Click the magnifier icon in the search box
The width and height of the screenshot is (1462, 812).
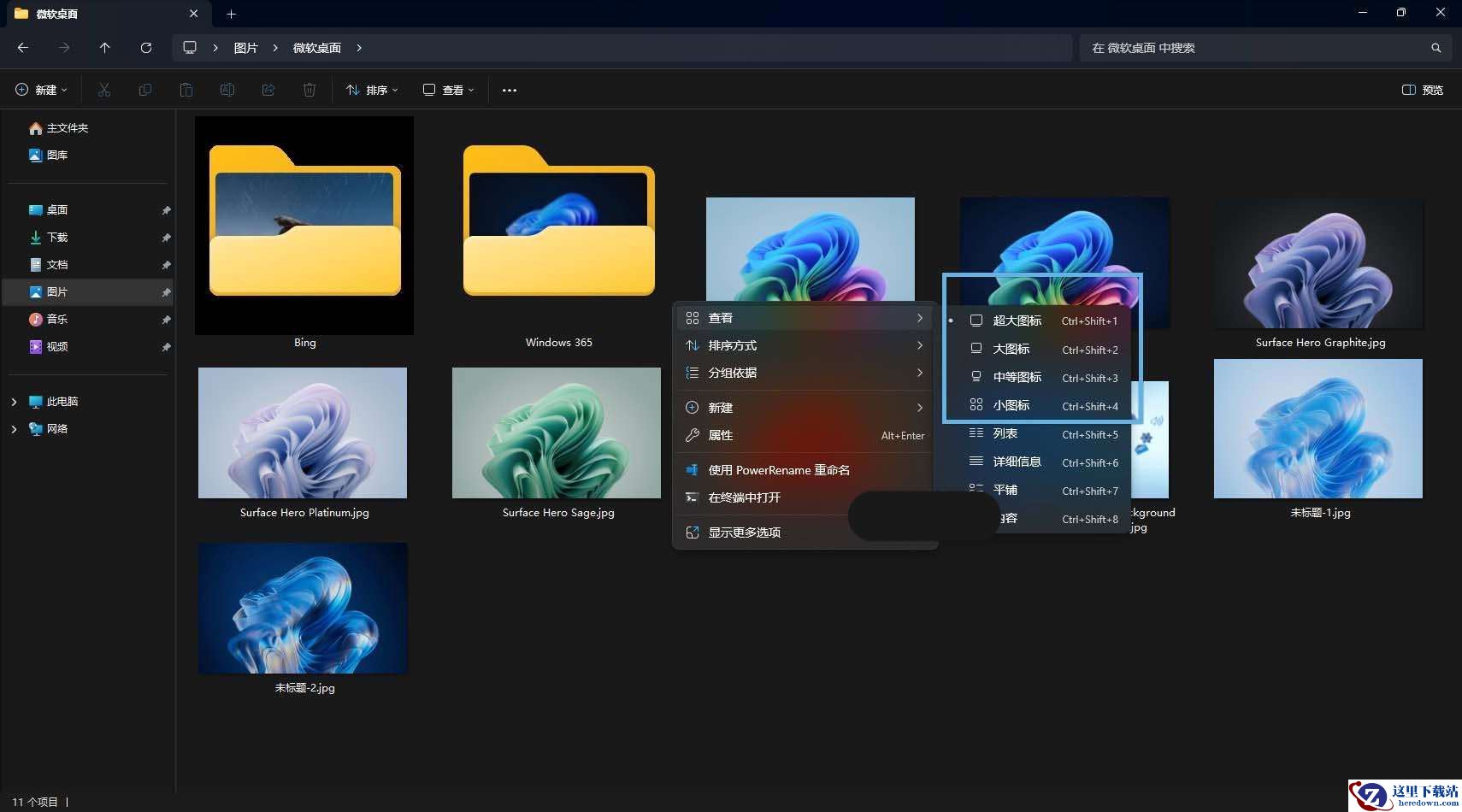pyautogui.click(x=1436, y=48)
